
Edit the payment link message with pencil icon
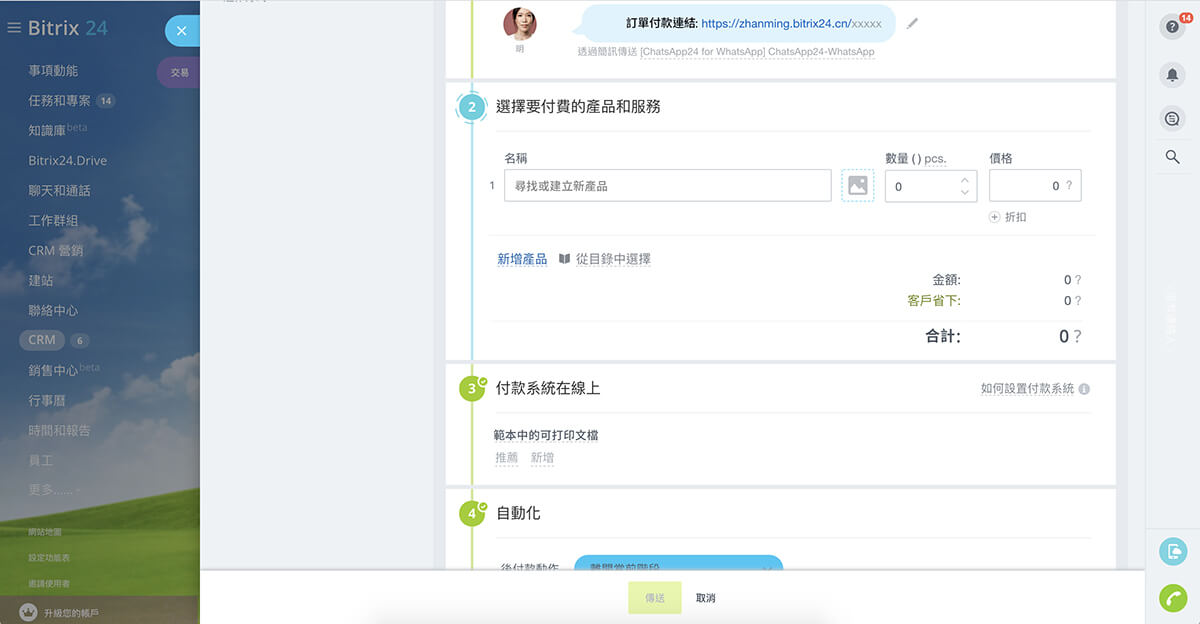(912, 23)
